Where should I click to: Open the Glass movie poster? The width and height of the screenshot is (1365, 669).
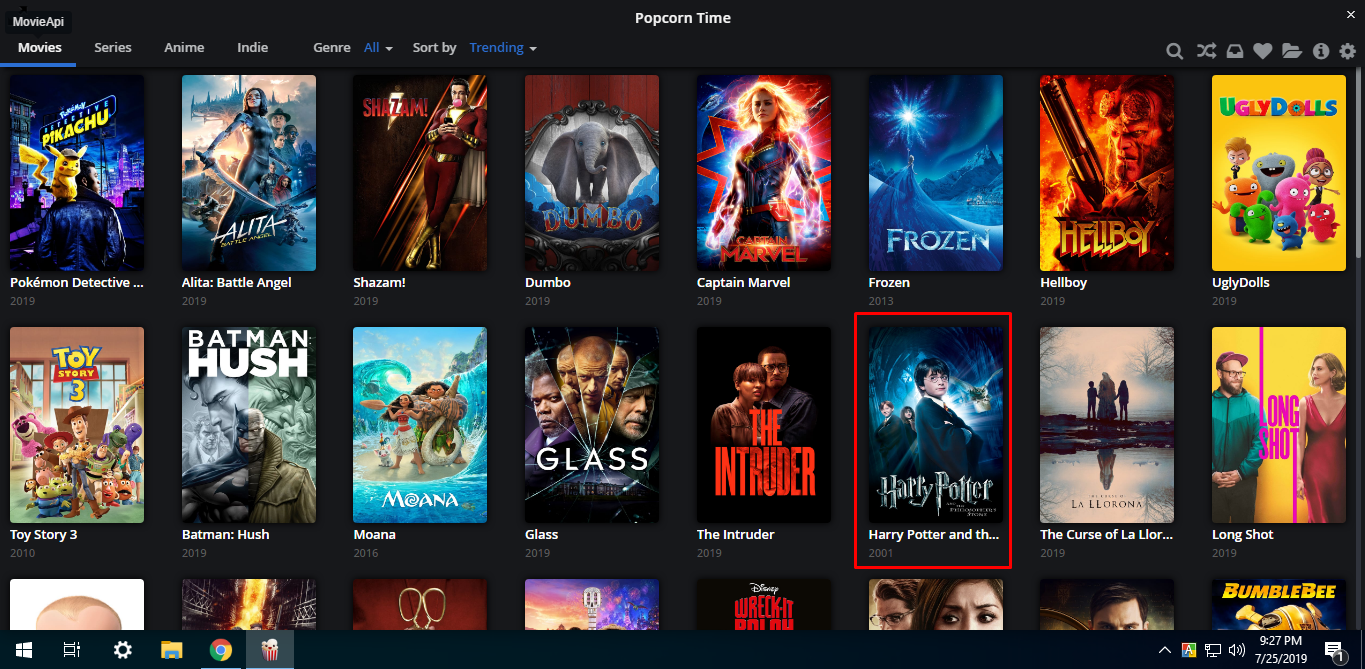coord(592,425)
